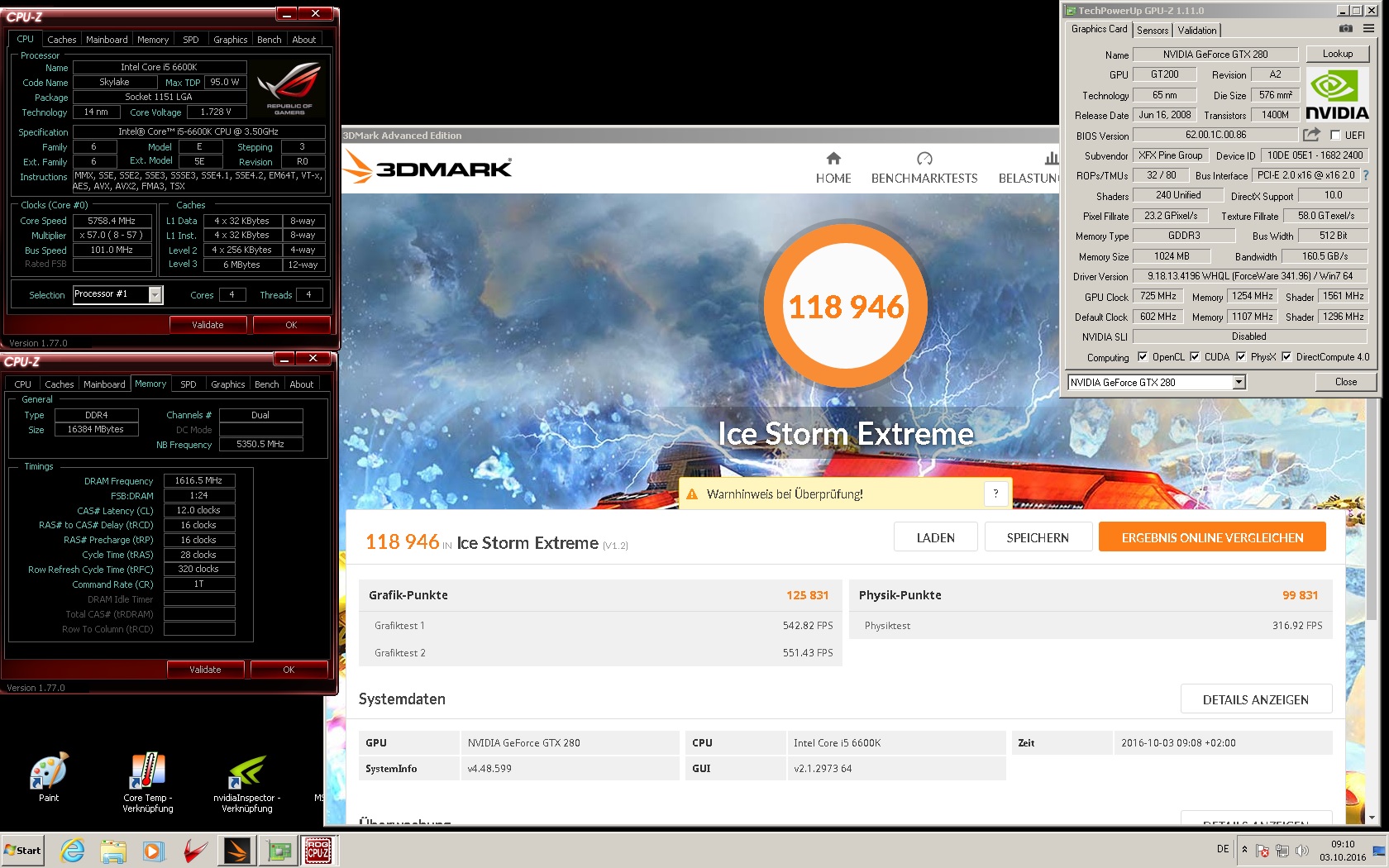Click Lookup button in GPU-Z
The width and height of the screenshot is (1389, 868).
pyautogui.click(x=1338, y=54)
